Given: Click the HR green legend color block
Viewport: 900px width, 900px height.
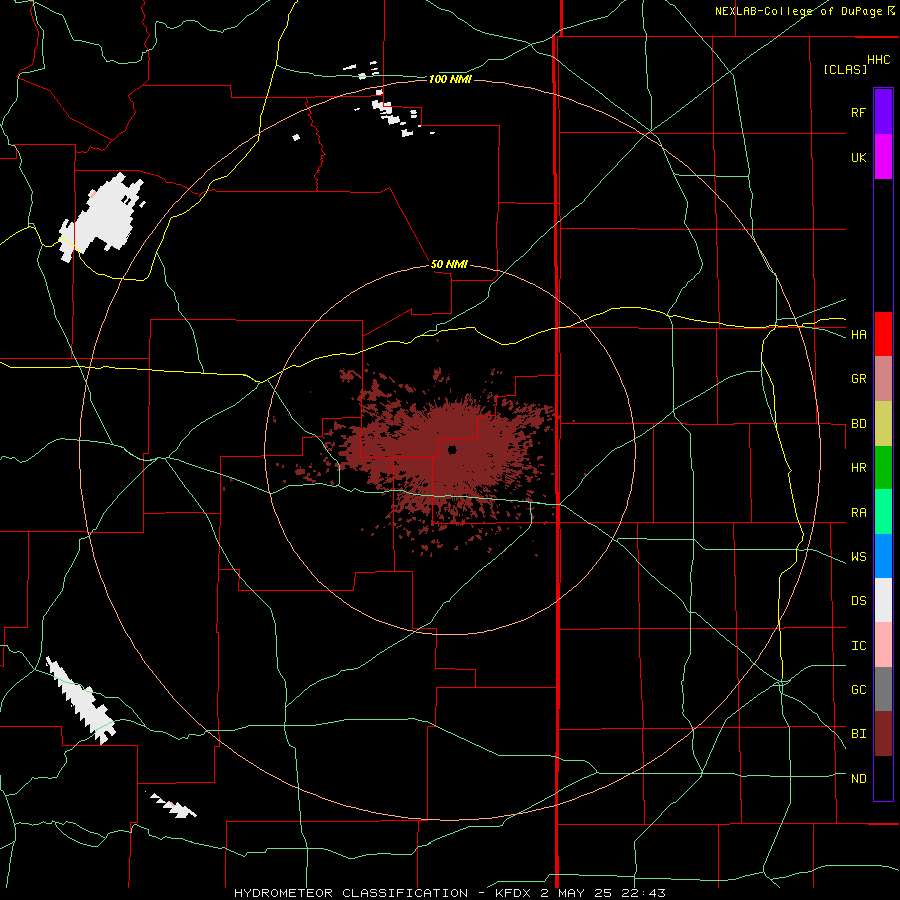Looking at the screenshot, I should (x=883, y=468).
